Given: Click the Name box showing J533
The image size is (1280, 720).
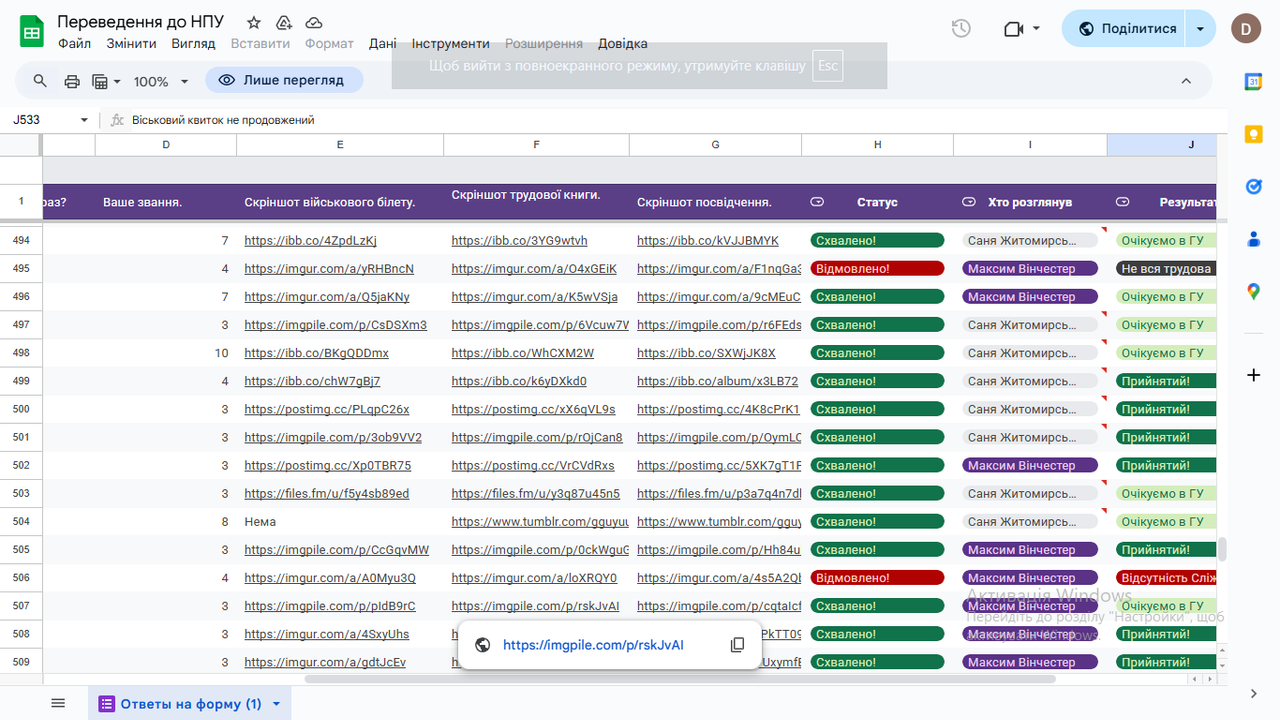Looking at the screenshot, I should (40, 120).
